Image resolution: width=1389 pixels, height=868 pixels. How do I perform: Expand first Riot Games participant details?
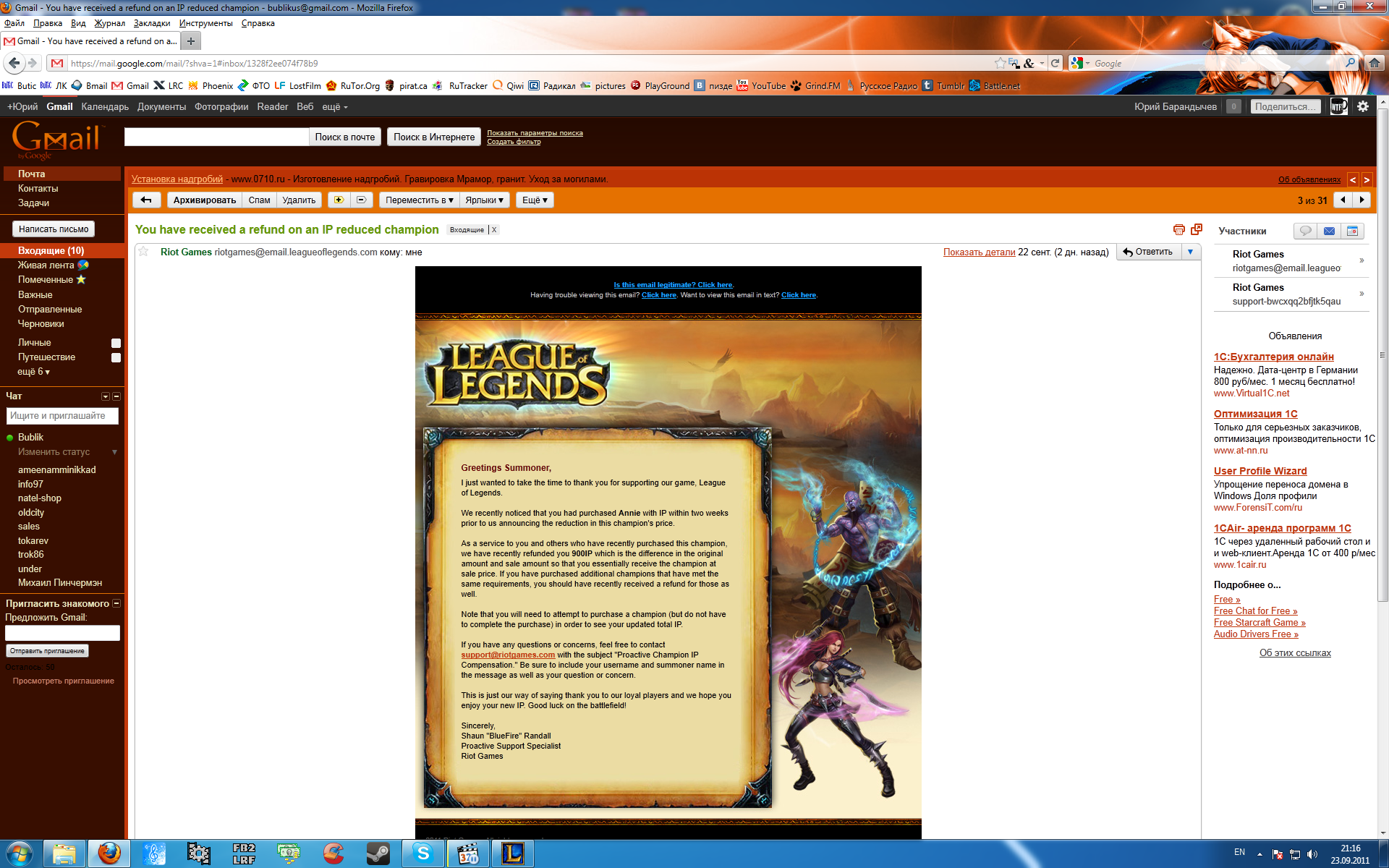[1362, 260]
